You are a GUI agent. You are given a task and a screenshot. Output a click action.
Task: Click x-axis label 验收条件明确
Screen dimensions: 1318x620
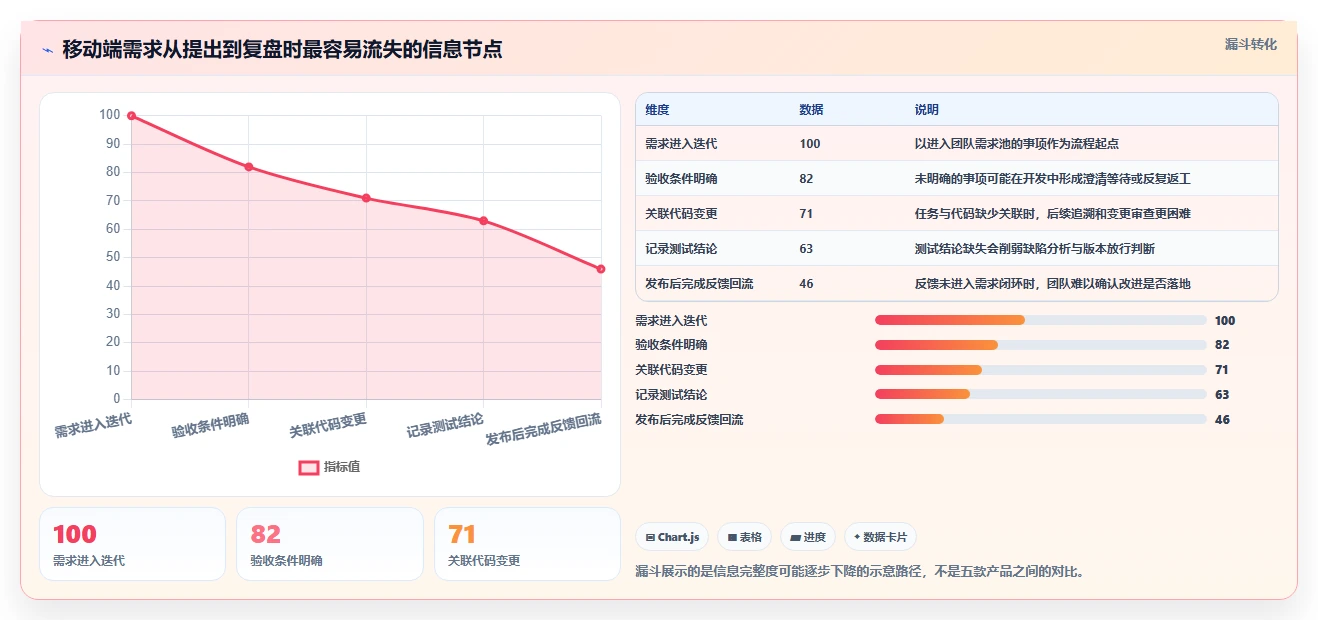click(210, 425)
